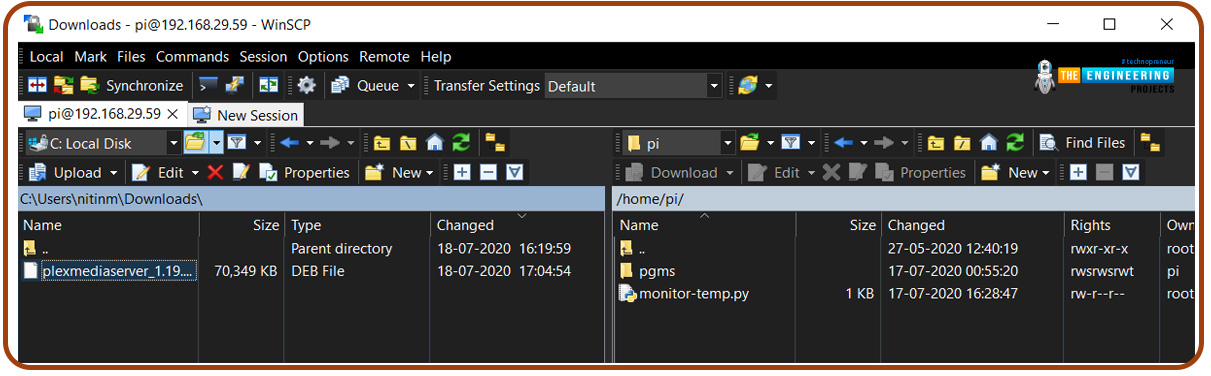Expand the arrow beside the globe icon

(x=768, y=86)
